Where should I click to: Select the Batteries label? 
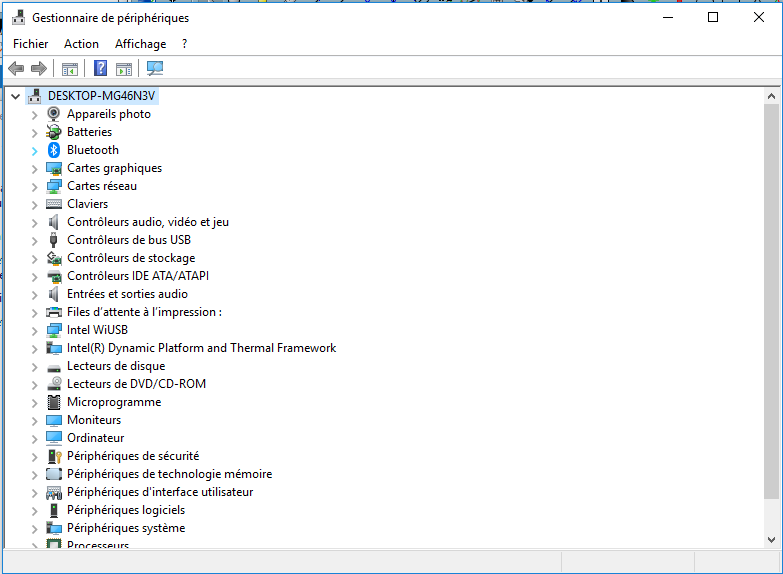pos(89,132)
